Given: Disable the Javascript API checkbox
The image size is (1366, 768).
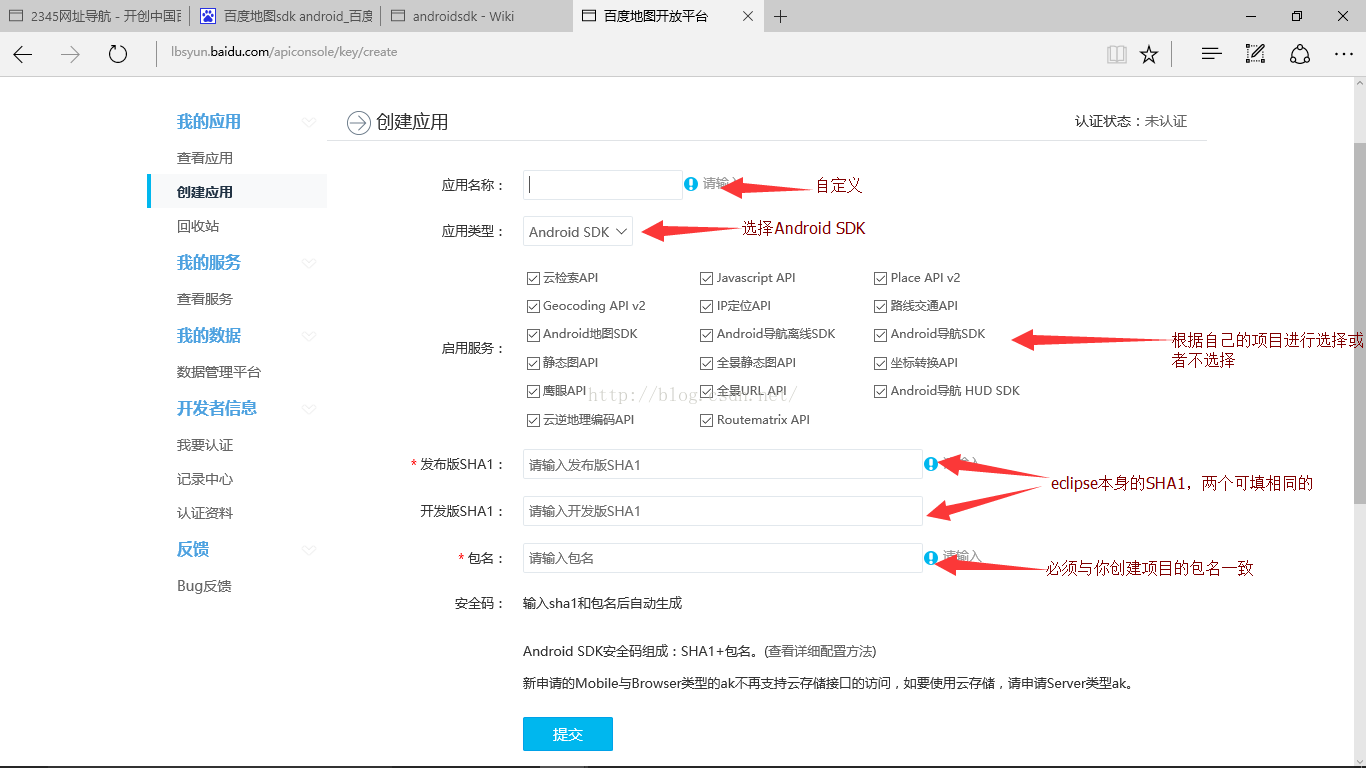Looking at the screenshot, I should click(706, 278).
